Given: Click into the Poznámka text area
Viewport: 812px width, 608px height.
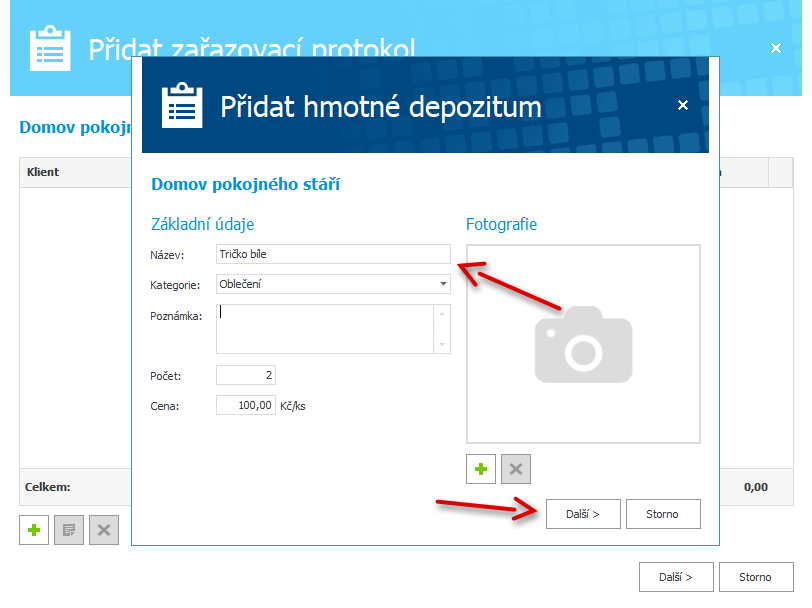Looking at the screenshot, I should (x=325, y=329).
